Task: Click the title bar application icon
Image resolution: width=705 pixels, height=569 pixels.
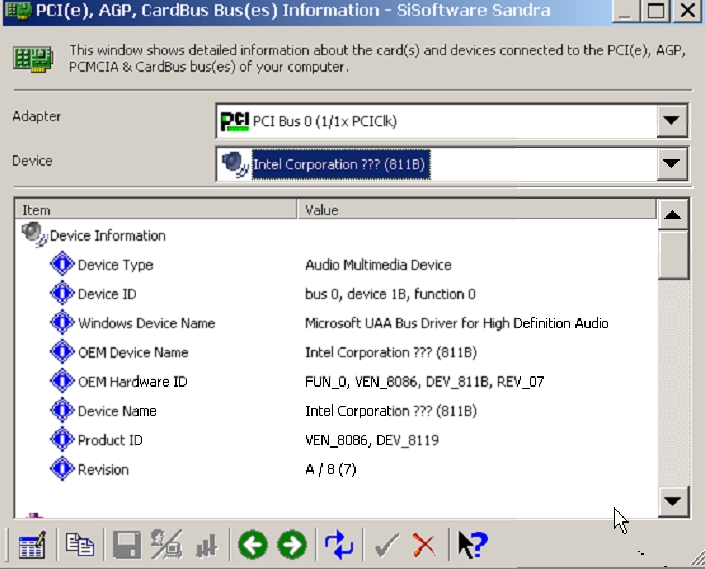Action: [18, 10]
